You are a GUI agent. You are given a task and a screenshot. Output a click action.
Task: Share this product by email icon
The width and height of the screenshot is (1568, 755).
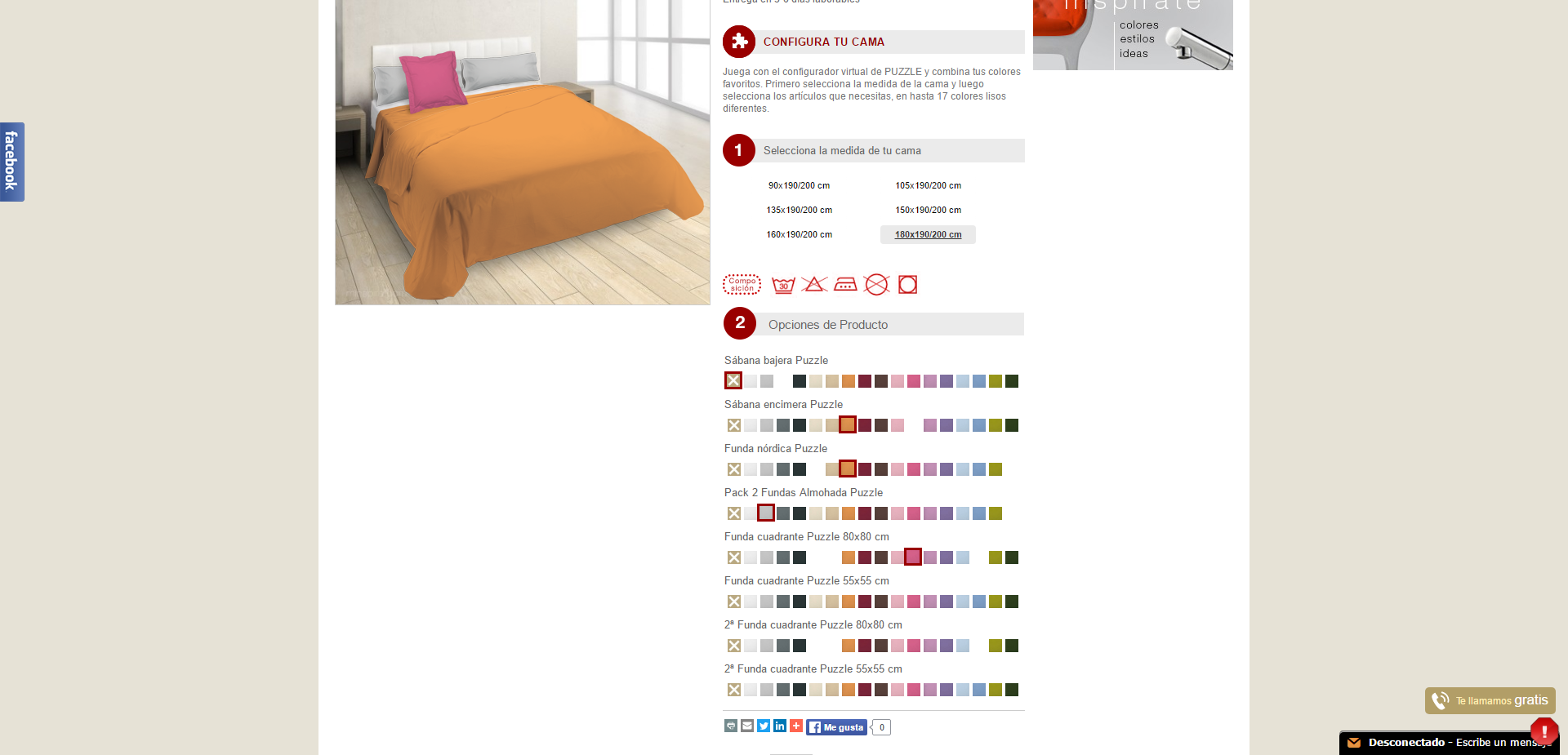pos(747,726)
